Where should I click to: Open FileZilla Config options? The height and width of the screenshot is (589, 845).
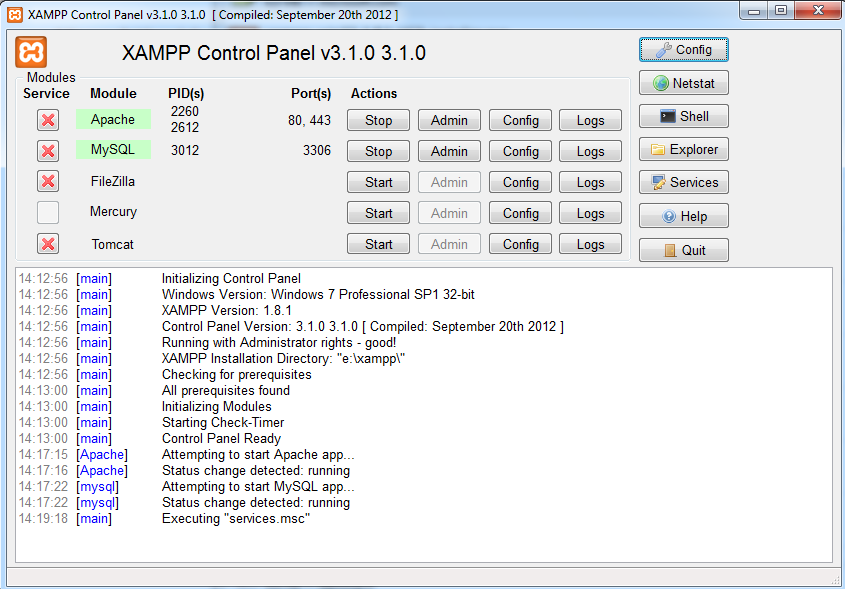(x=521, y=182)
